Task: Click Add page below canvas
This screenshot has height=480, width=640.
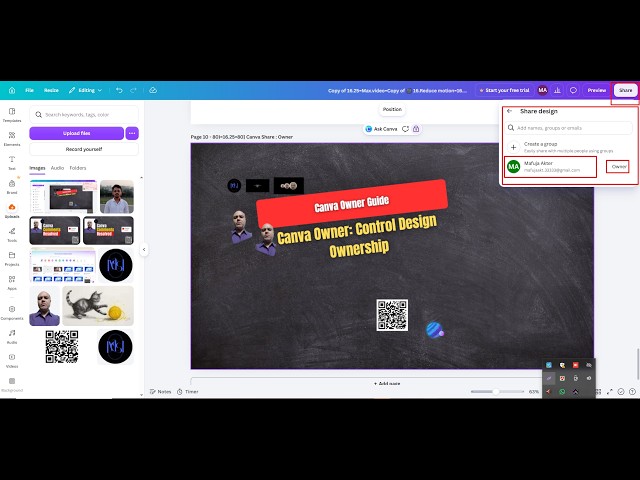Action: (387, 383)
